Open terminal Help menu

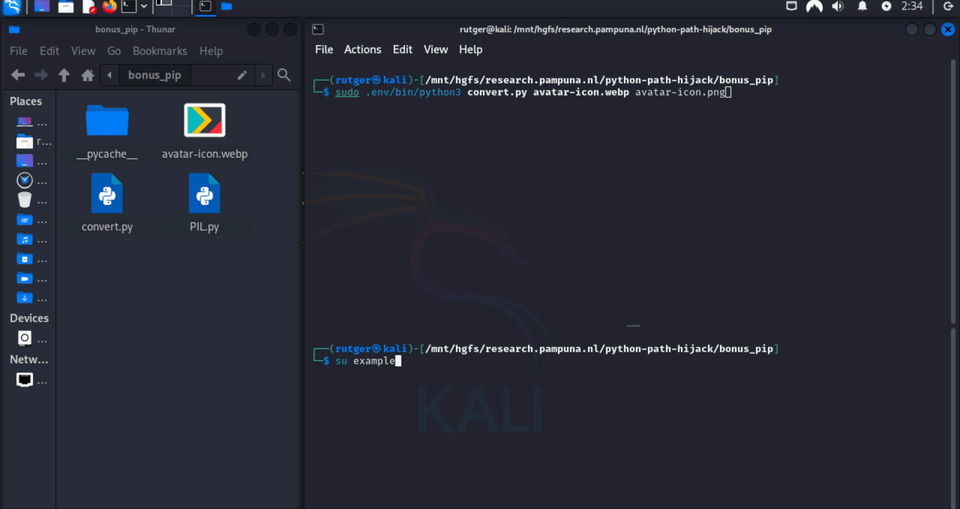click(470, 50)
